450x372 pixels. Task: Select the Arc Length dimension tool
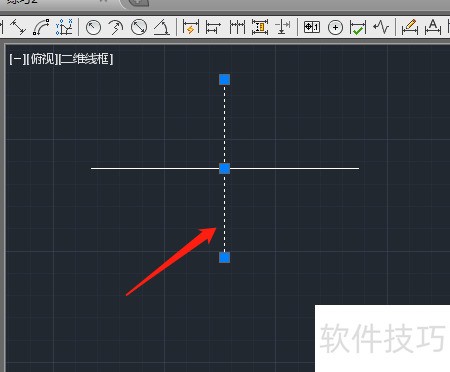click(x=41, y=27)
